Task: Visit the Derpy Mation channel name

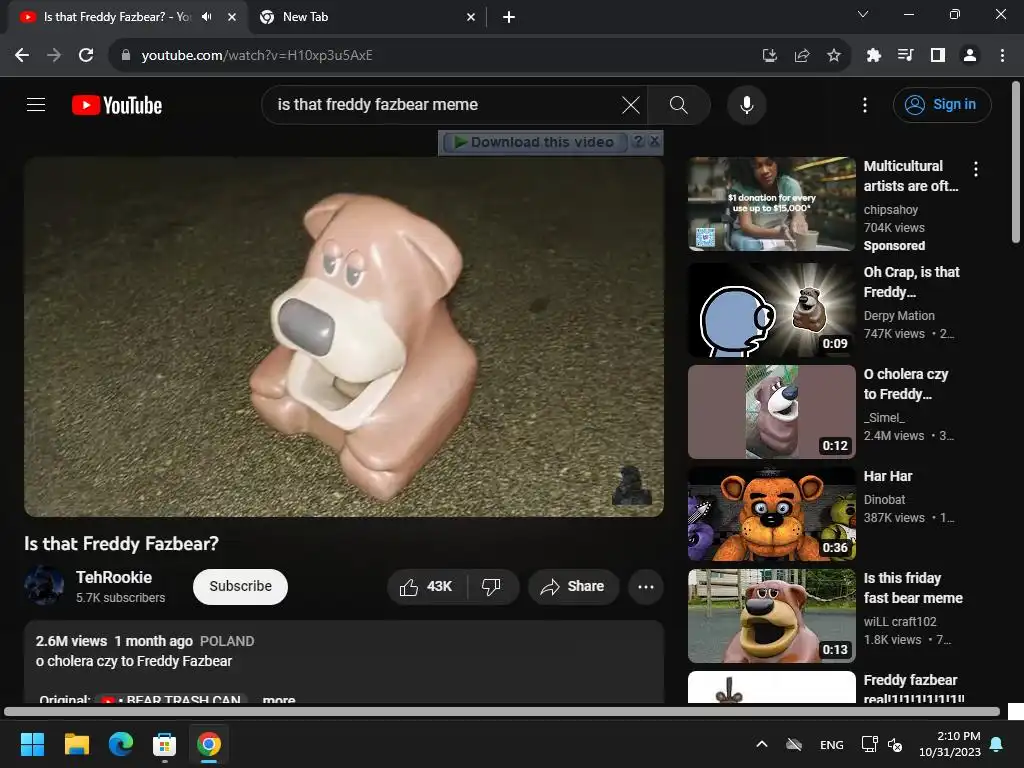Action: (x=899, y=315)
